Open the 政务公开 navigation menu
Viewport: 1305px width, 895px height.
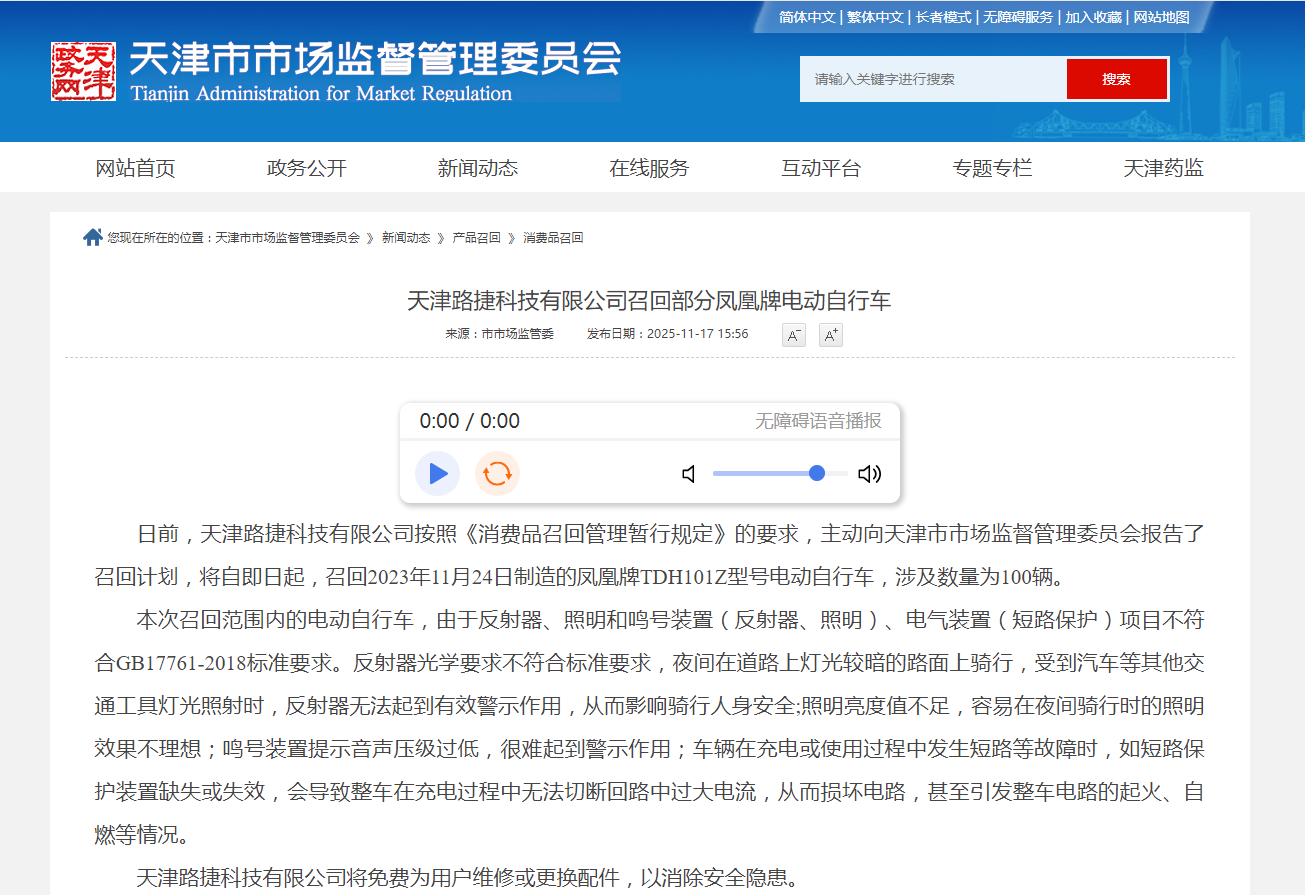[307, 168]
